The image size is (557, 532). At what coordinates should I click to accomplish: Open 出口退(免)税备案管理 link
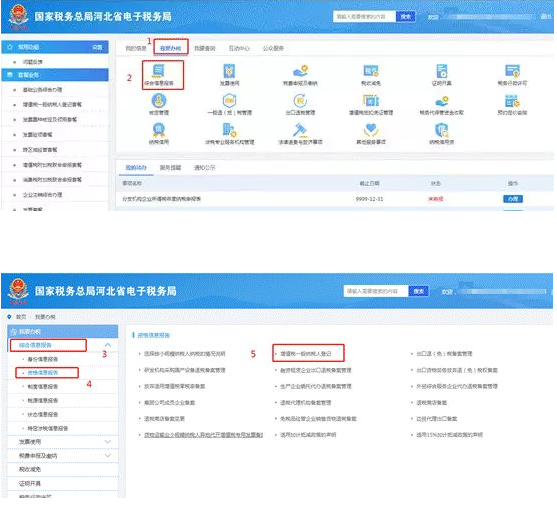pos(444,354)
